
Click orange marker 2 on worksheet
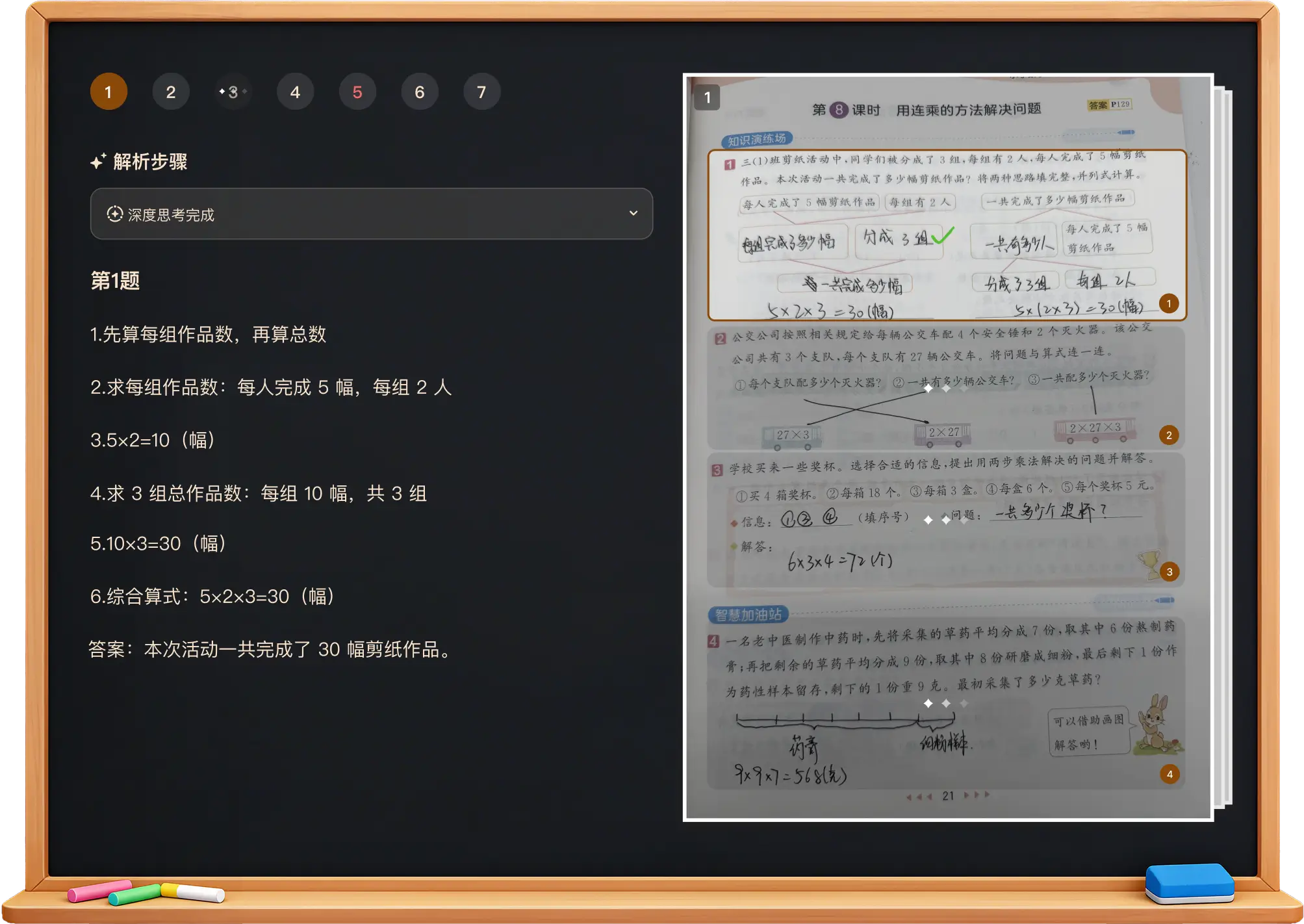(x=1168, y=435)
